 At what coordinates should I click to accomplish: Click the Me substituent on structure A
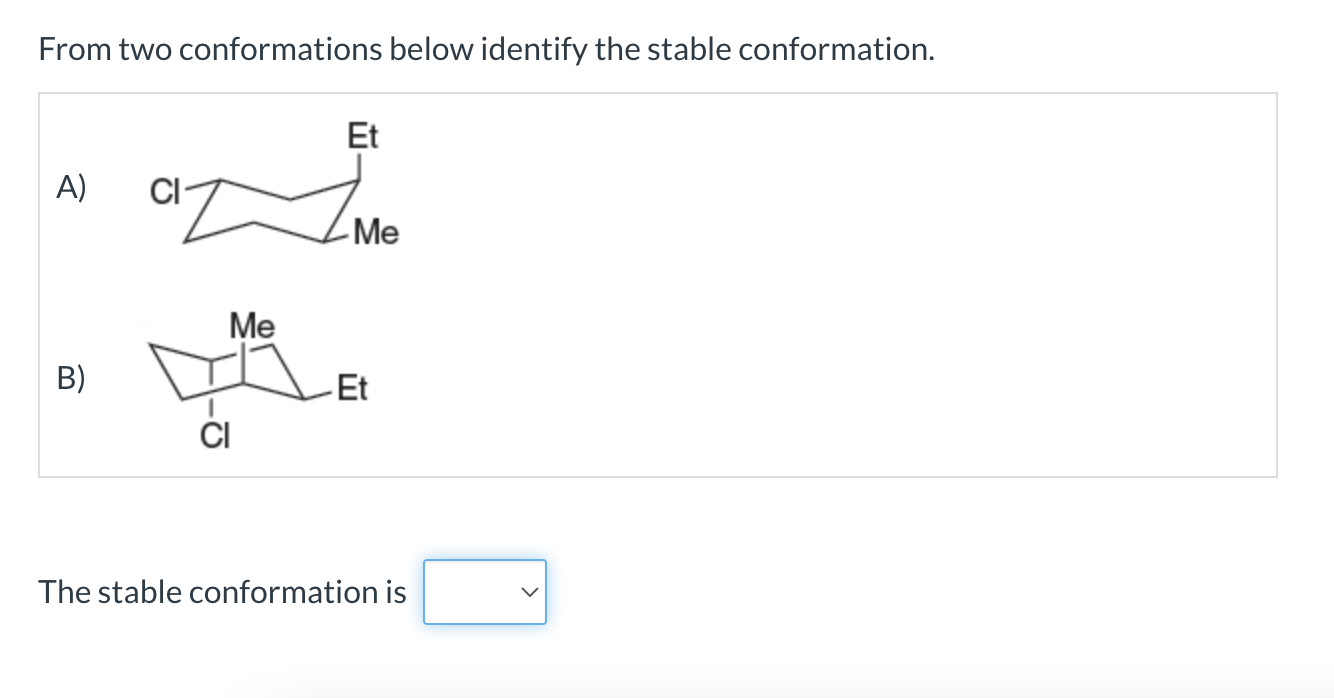click(377, 233)
